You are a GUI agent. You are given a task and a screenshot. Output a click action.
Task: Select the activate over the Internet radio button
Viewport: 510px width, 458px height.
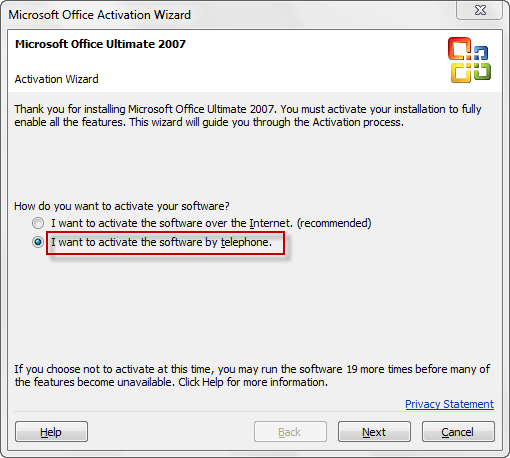click(x=38, y=223)
